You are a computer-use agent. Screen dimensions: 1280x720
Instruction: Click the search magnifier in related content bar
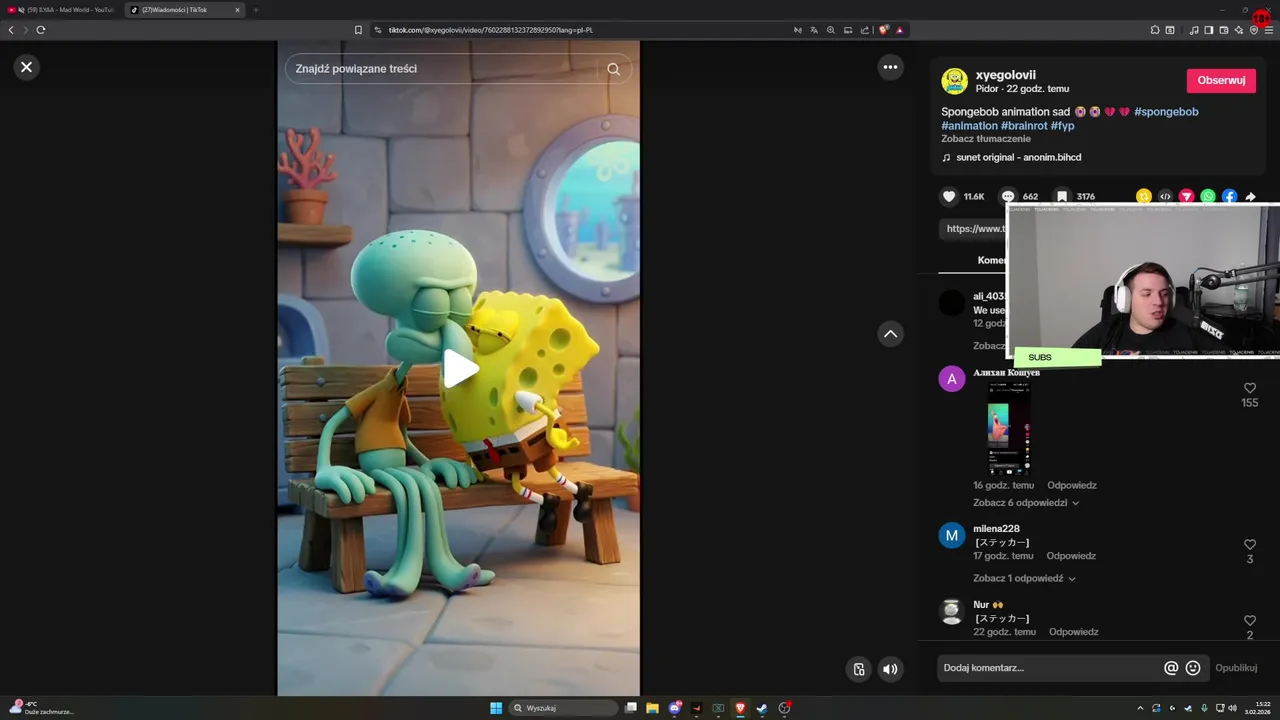[x=614, y=69]
